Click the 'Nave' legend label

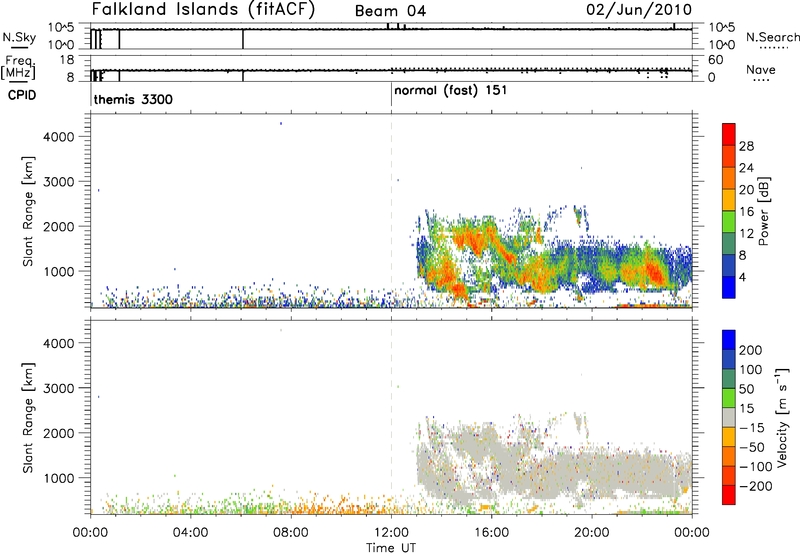(x=761, y=70)
